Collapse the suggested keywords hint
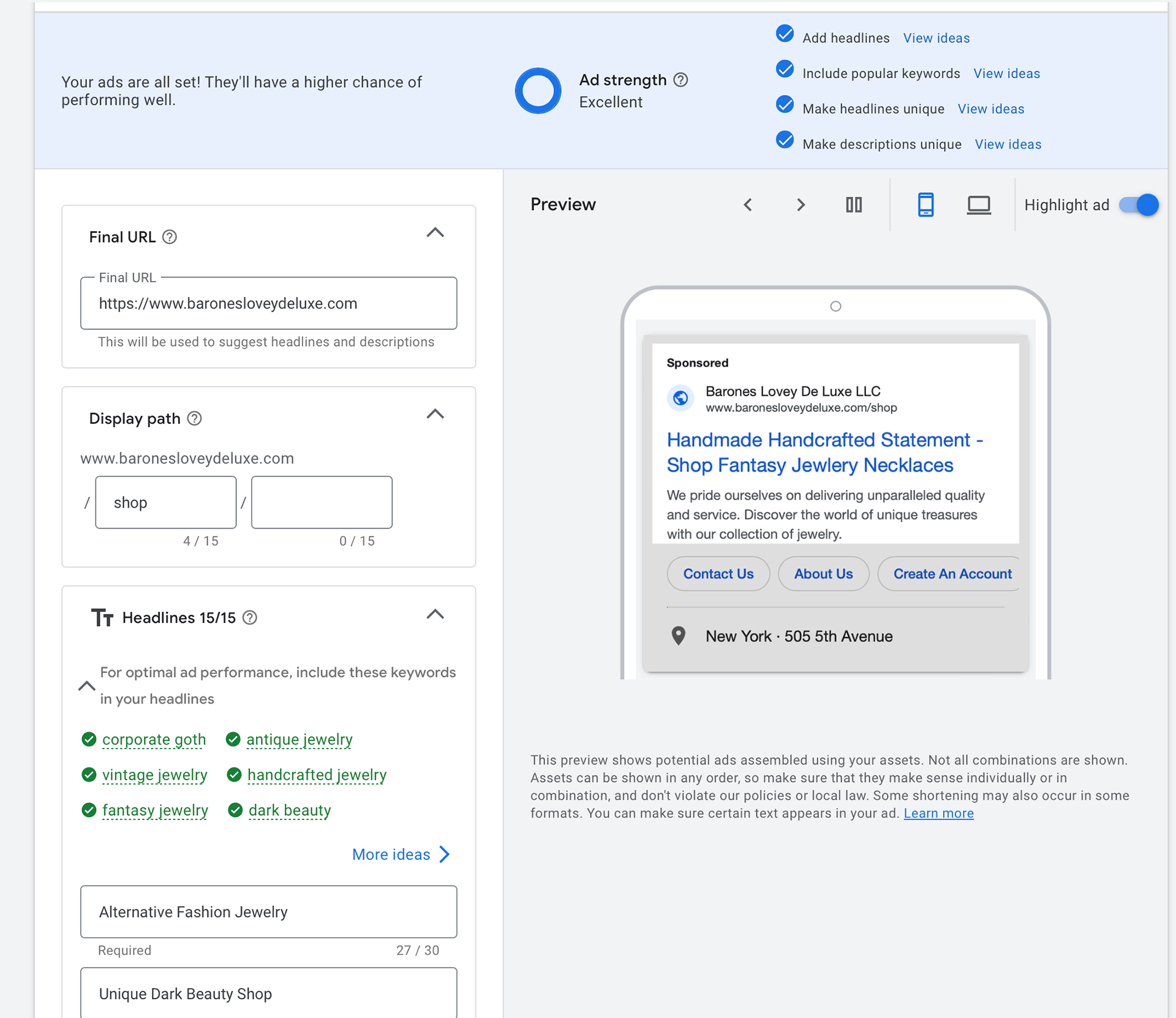Screen dimensions: 1176x1018 [x=87, y=686]
